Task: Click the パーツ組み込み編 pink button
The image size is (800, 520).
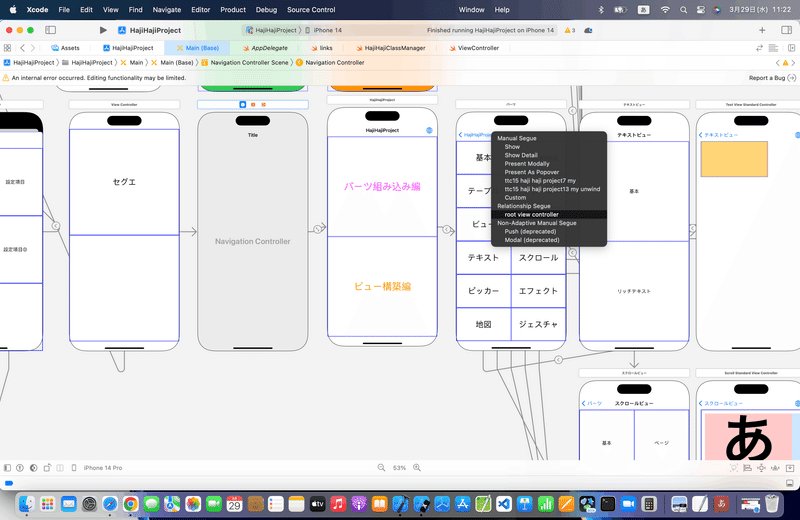Action: 382,186
